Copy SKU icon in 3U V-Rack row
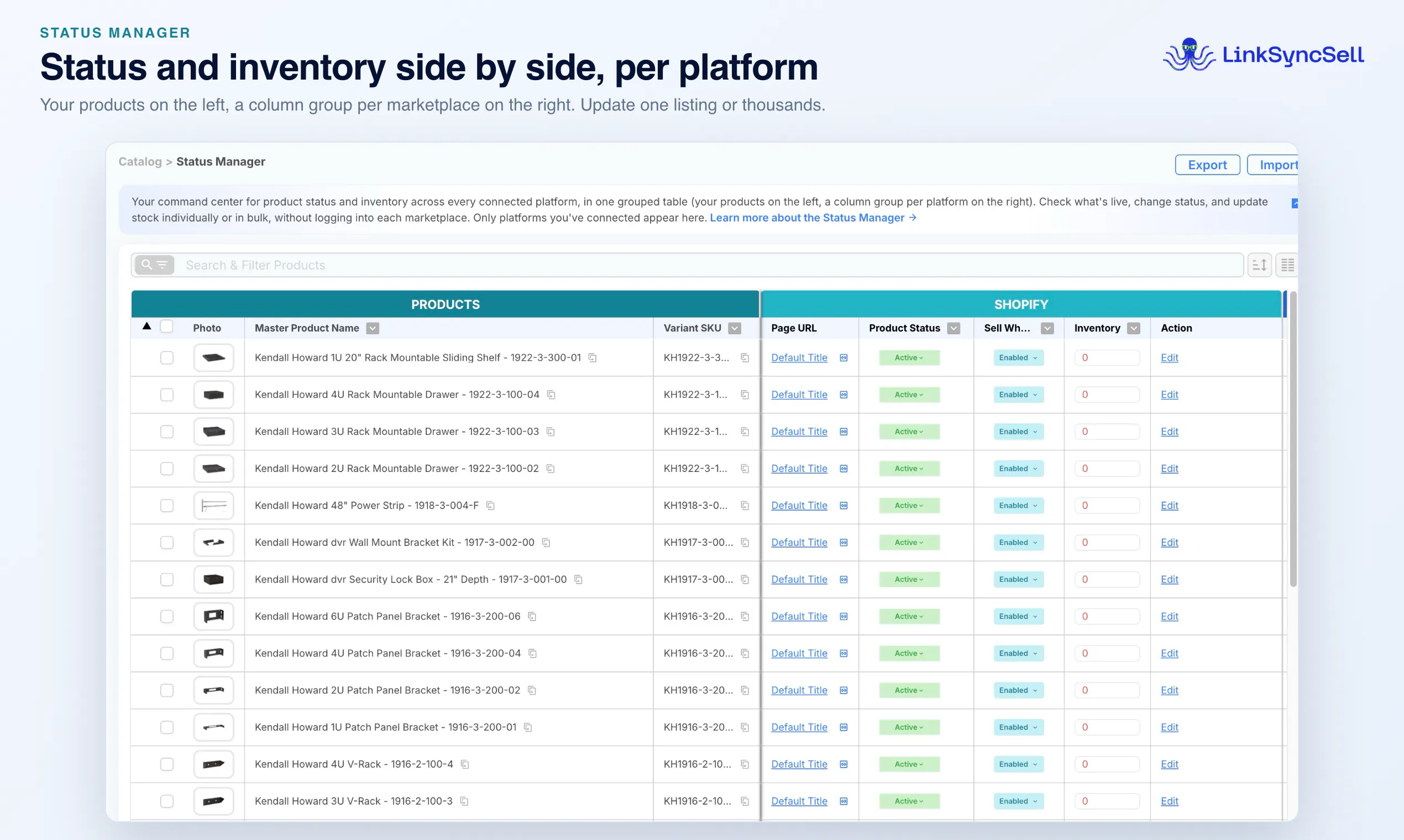Viewport: 1404px width, 840px height. click(x=745, y=801)
